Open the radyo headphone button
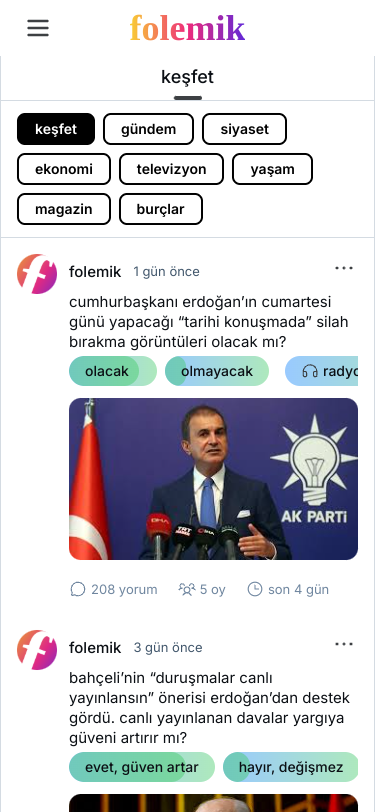The width and height of the screenshot is (375, 812). point(322,371)
